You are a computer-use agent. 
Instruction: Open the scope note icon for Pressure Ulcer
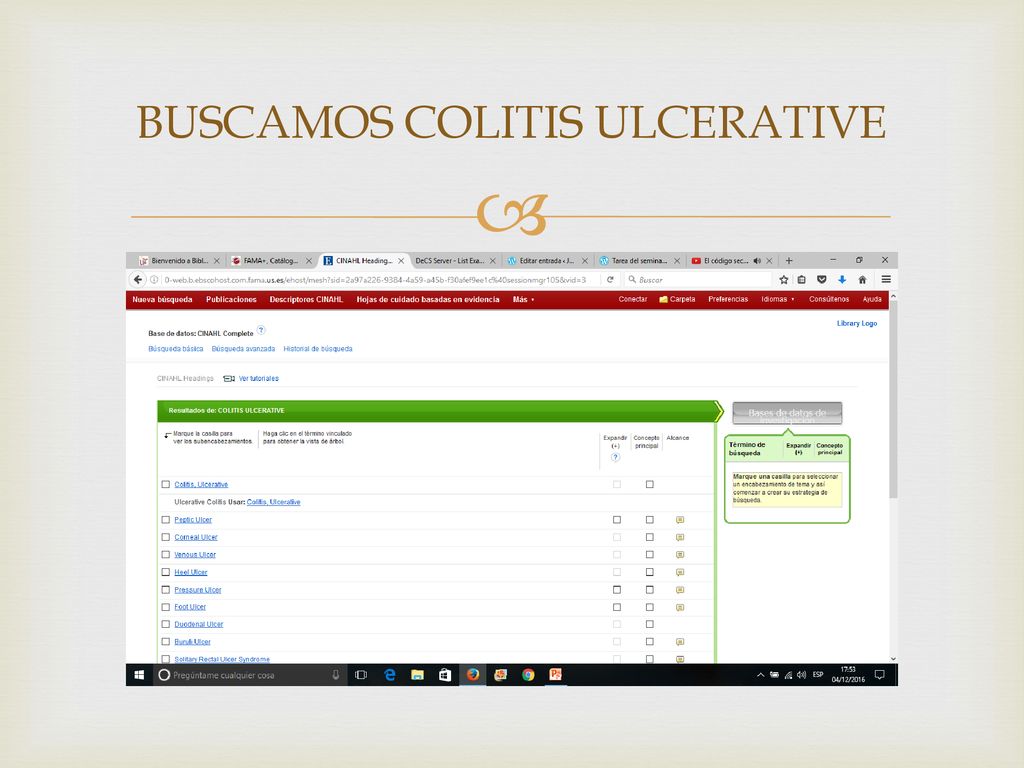coord(680,590)
